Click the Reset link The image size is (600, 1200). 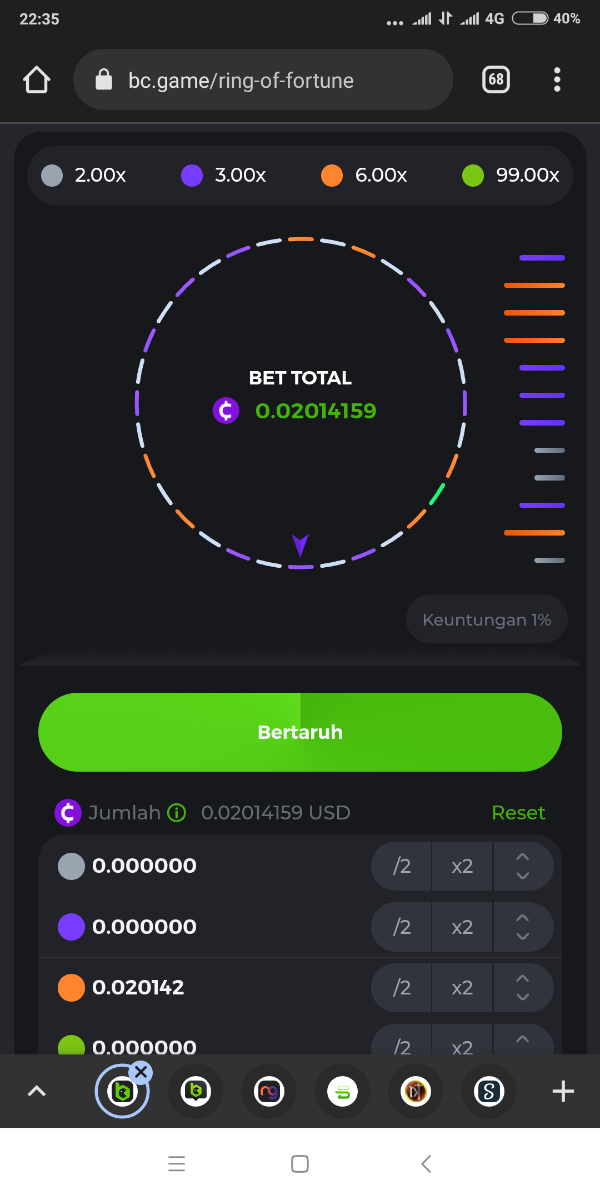coord(518,813)
